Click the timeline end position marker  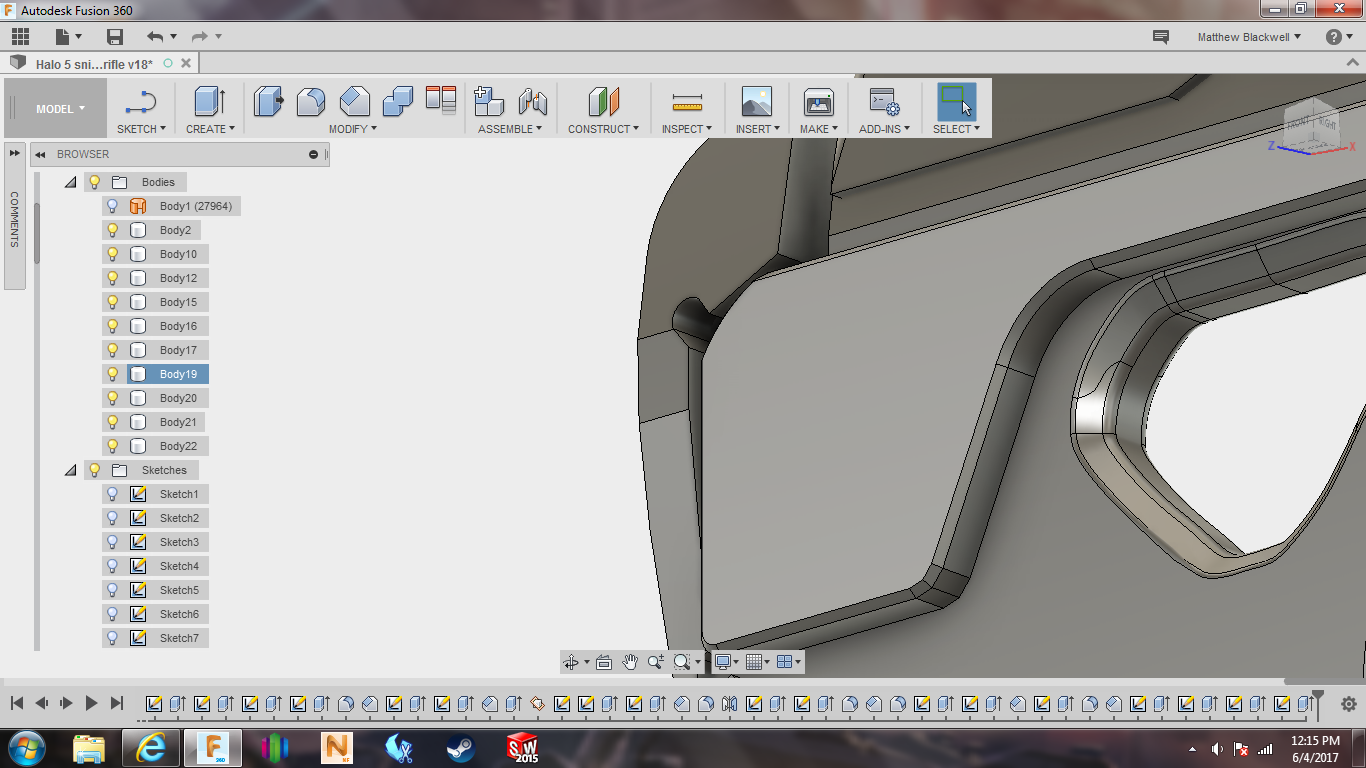1318,703
